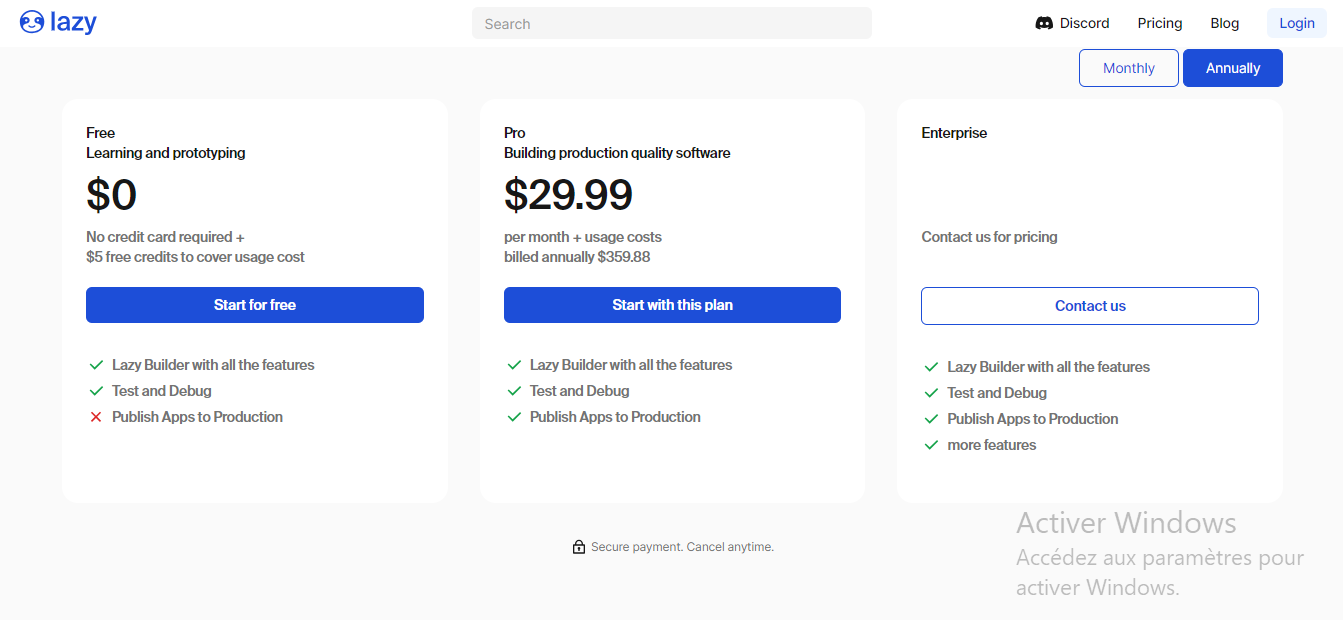
Task: Click the $29.99 price text
Action: point(568,195)
